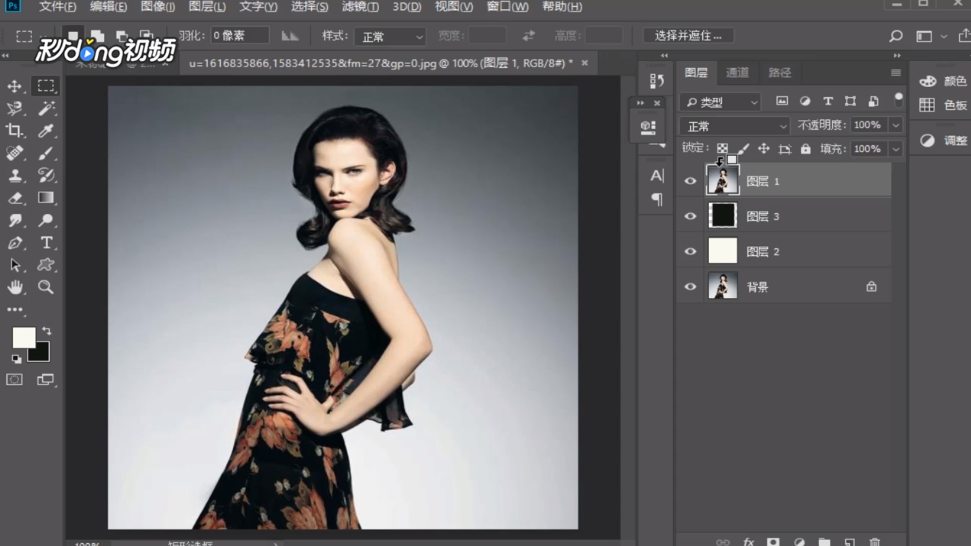Select the Eyedropper tool
This screenshot has height=546, width=971.
coord(45,131)
